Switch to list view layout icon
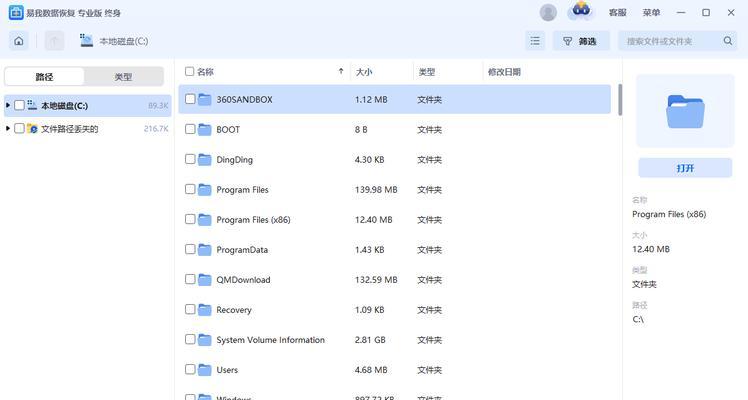Screen dimensions: 748x400 pos(535,41)
